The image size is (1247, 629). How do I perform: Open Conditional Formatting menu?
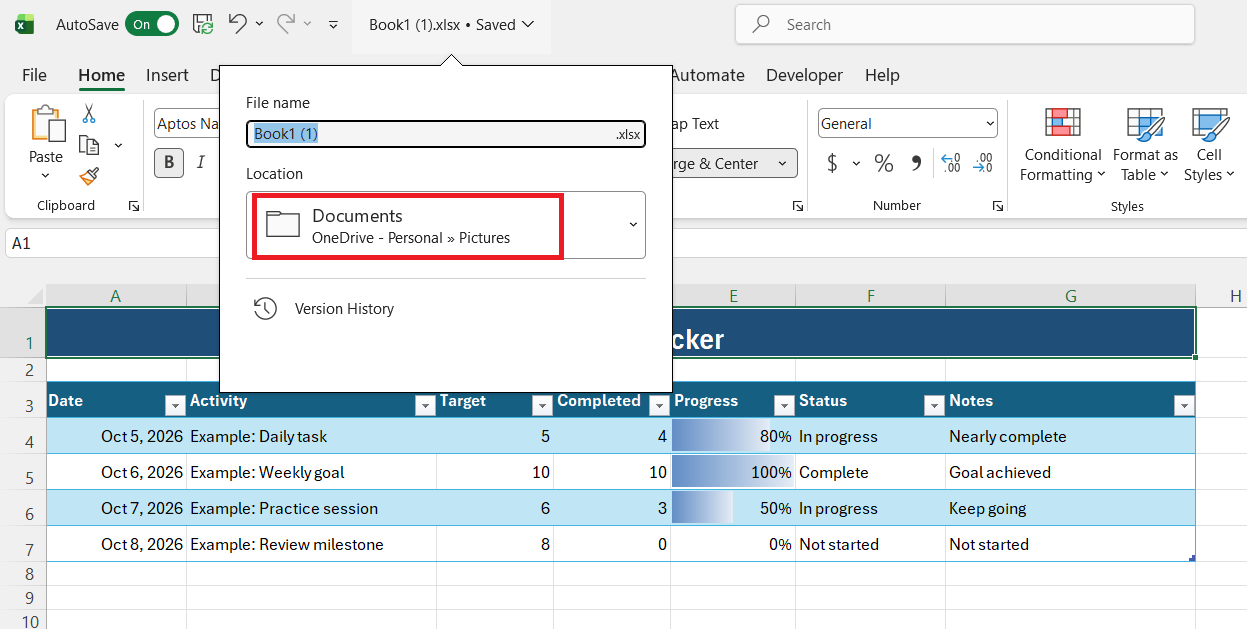pos(1062,145)
